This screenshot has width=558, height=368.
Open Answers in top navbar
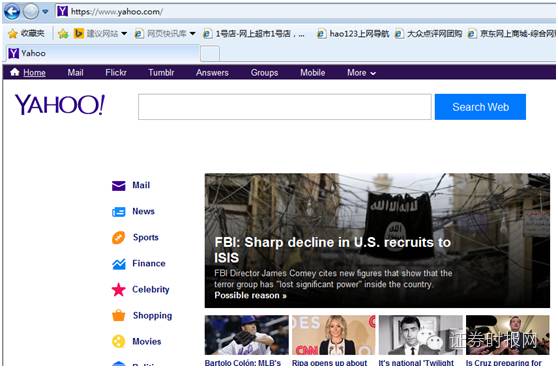click(212, 73)
